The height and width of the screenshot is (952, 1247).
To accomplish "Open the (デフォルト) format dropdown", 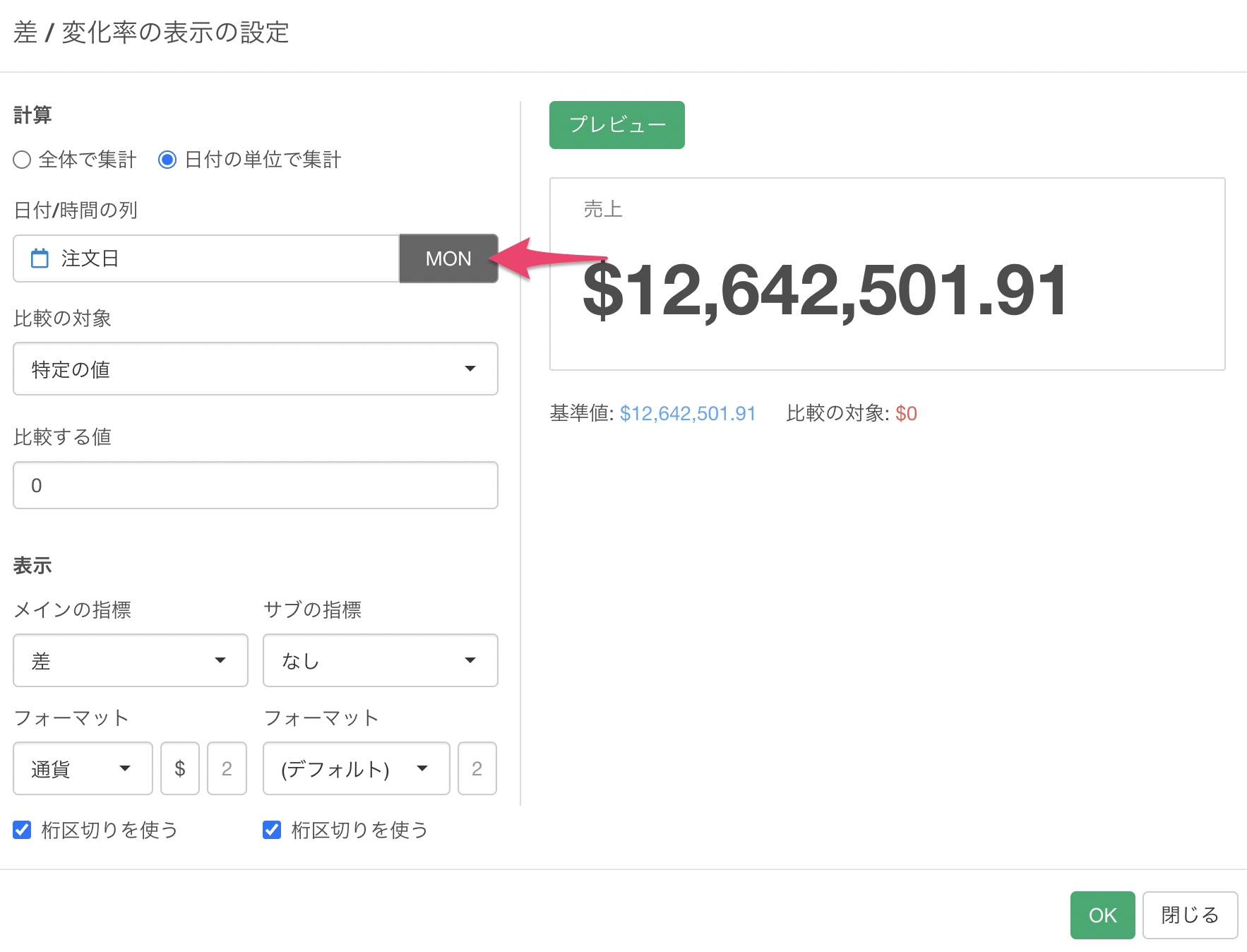I will (356, 768).
